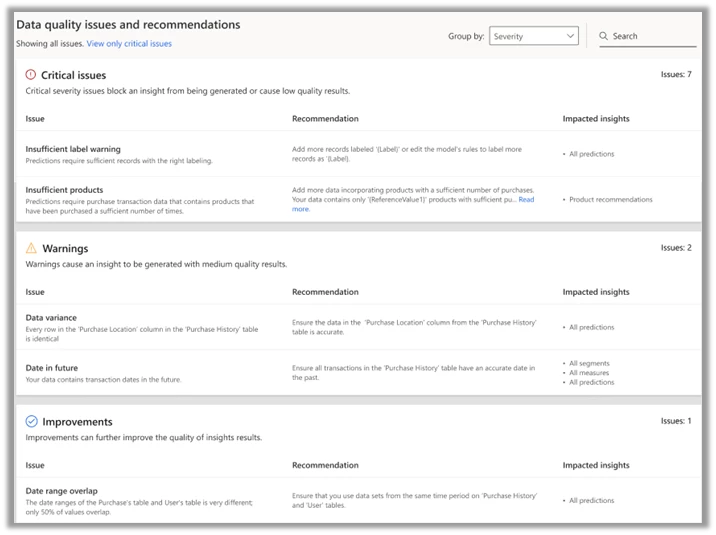Viewport: 716px width, 535px height.
Task: Click the Warnings triangle icon
Action: click(31, 248)
